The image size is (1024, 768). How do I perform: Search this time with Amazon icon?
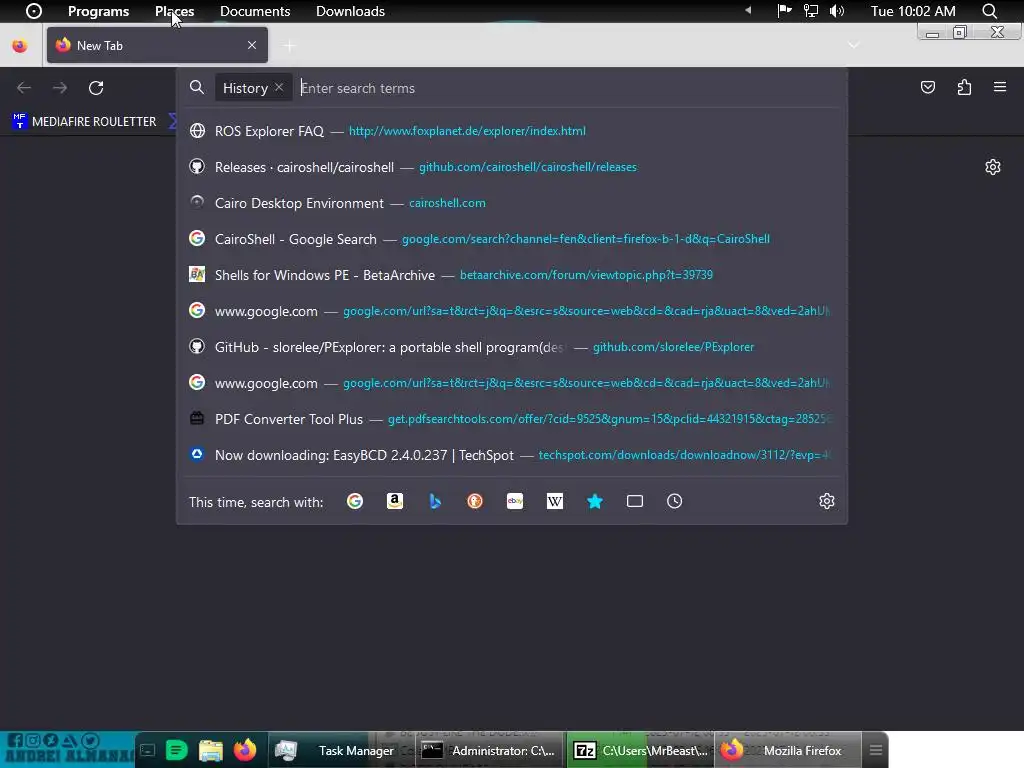coord(394,501)
